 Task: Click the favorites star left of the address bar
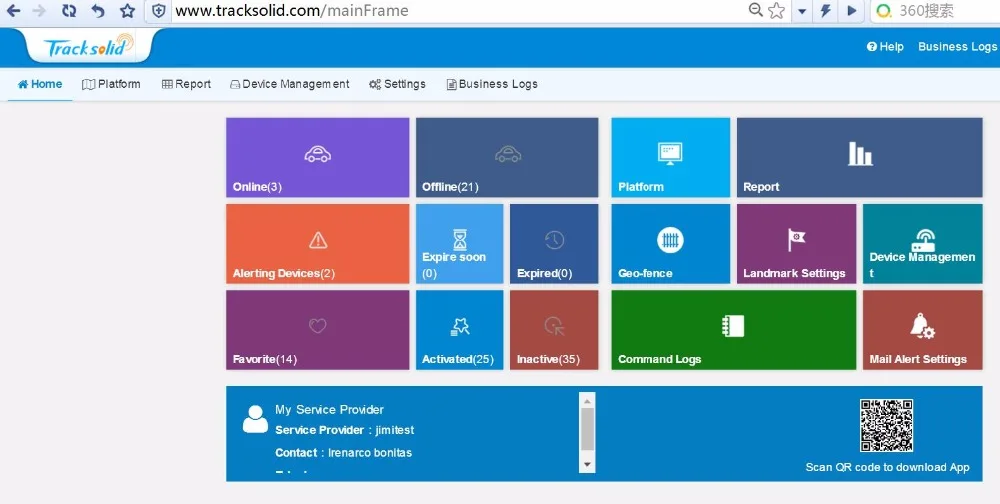pyautogui.click(x=128, y=10)
